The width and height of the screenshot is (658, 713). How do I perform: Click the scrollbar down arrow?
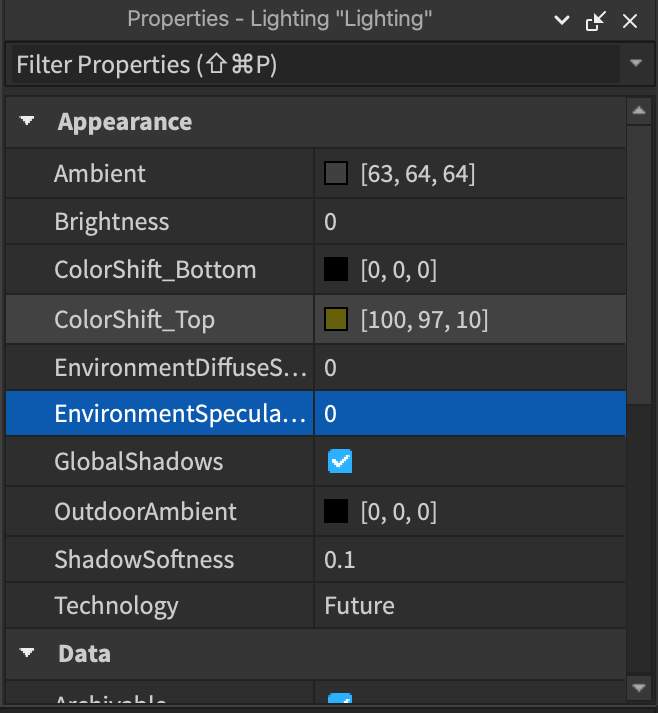click(x=639, y=687)
